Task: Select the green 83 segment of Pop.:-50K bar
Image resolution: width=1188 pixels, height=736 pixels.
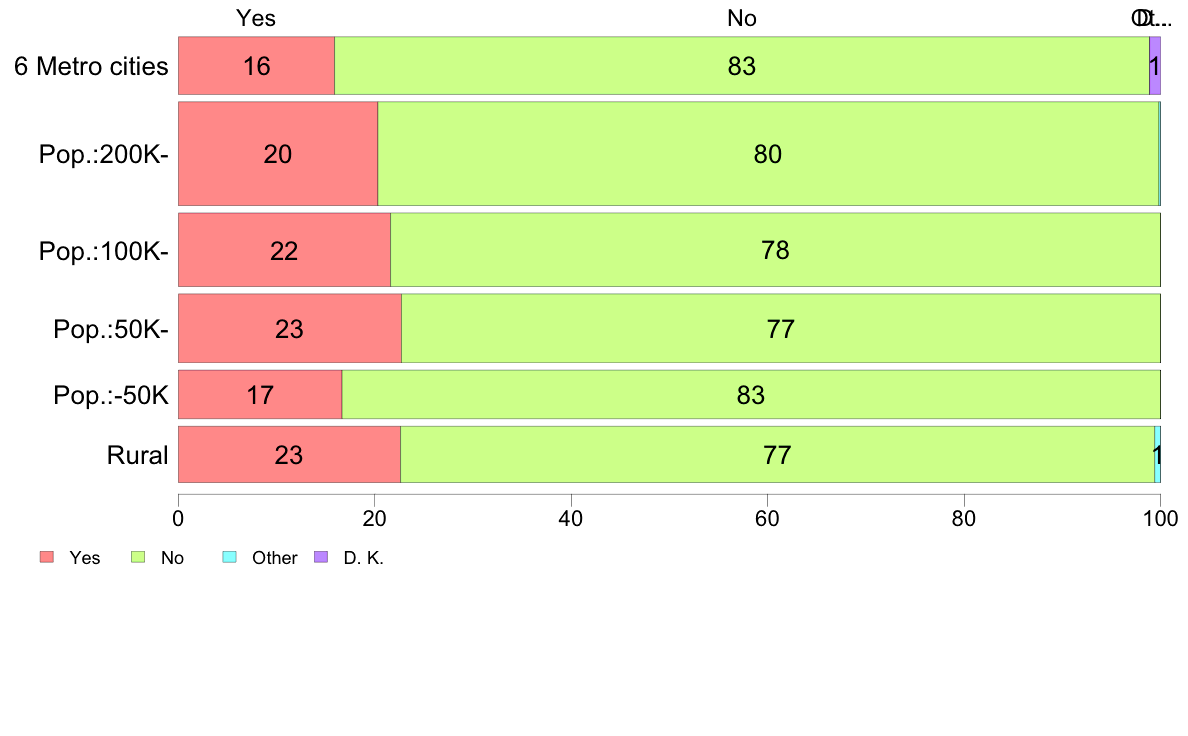Action: (752, 394)
